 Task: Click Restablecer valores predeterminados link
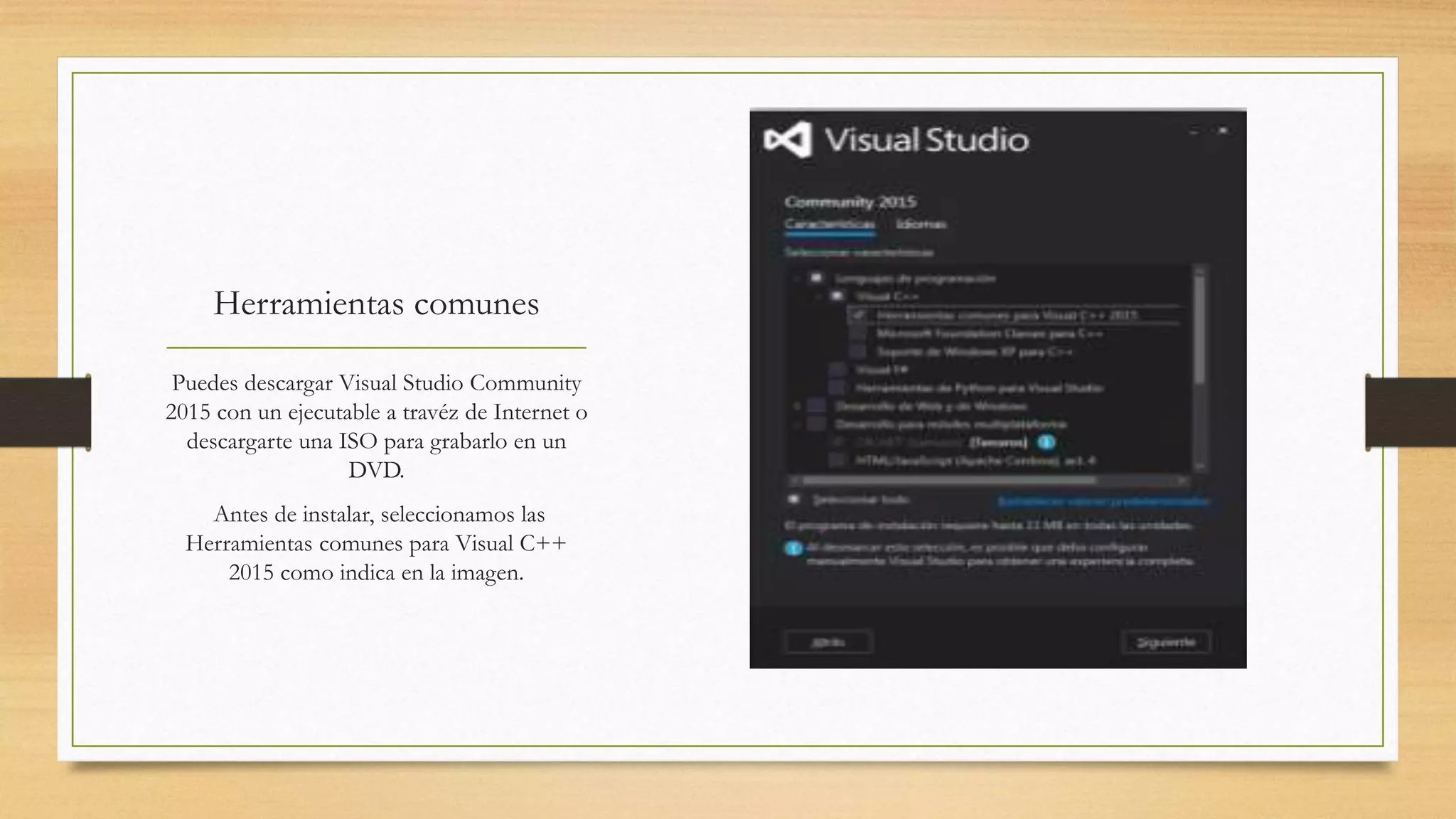point(1103,502)
